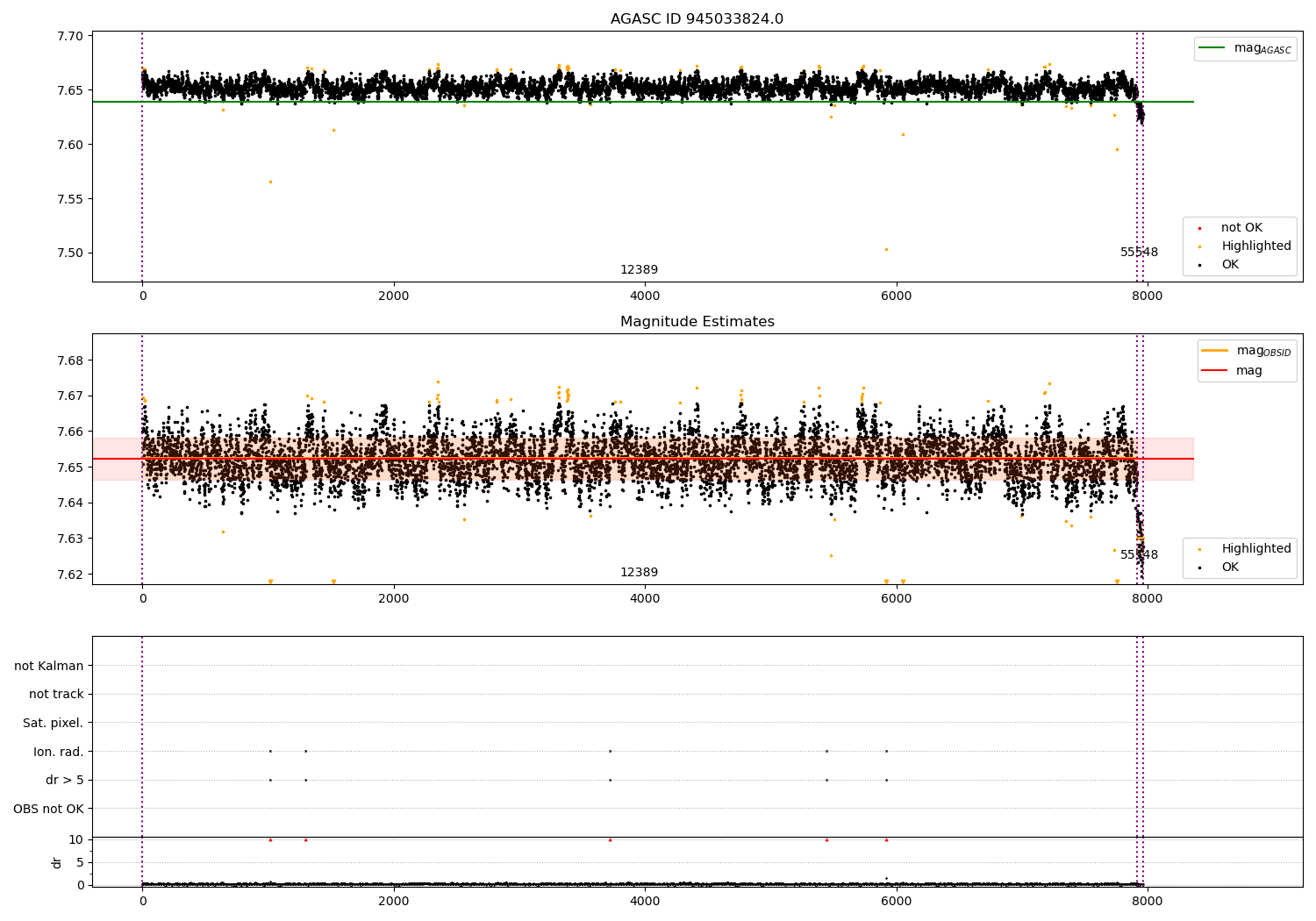Click the "not track" row label
This screenshot has height=921, width=1316.
tap(56, 694)
